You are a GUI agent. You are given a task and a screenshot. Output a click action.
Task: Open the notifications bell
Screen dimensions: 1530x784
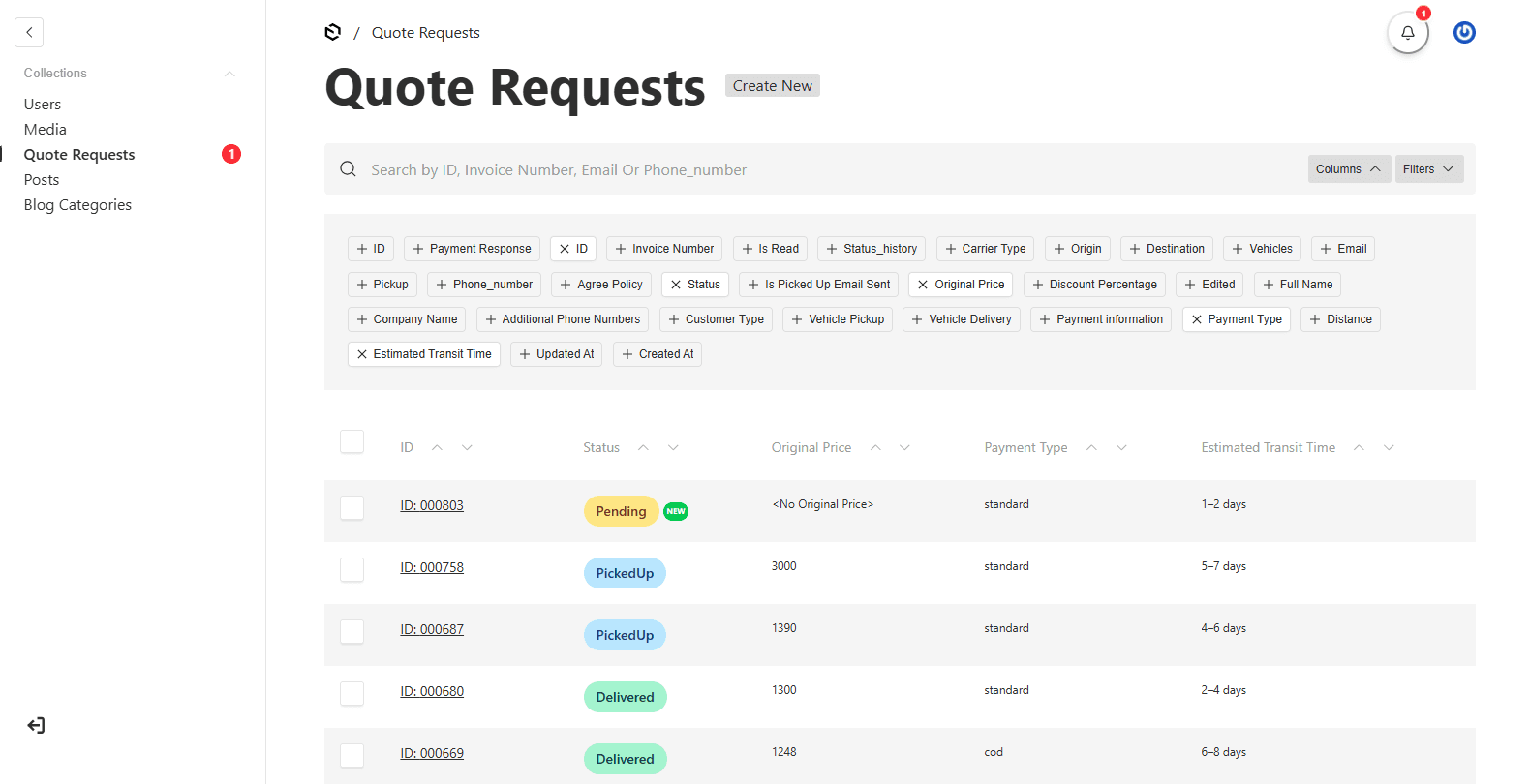coord(1408,32)
